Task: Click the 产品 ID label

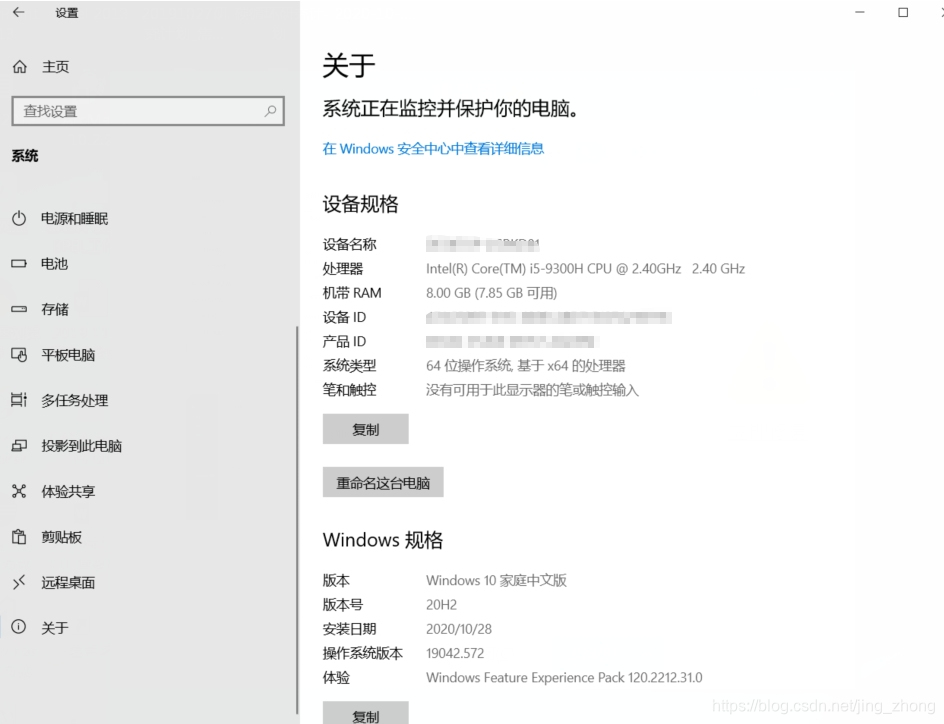Action: point(344,341)
